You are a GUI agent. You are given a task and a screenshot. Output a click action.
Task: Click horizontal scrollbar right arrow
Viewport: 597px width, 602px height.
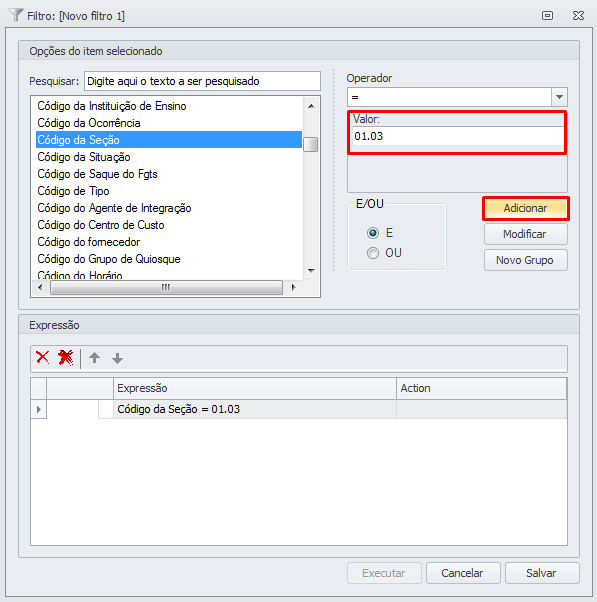(294, 287)
